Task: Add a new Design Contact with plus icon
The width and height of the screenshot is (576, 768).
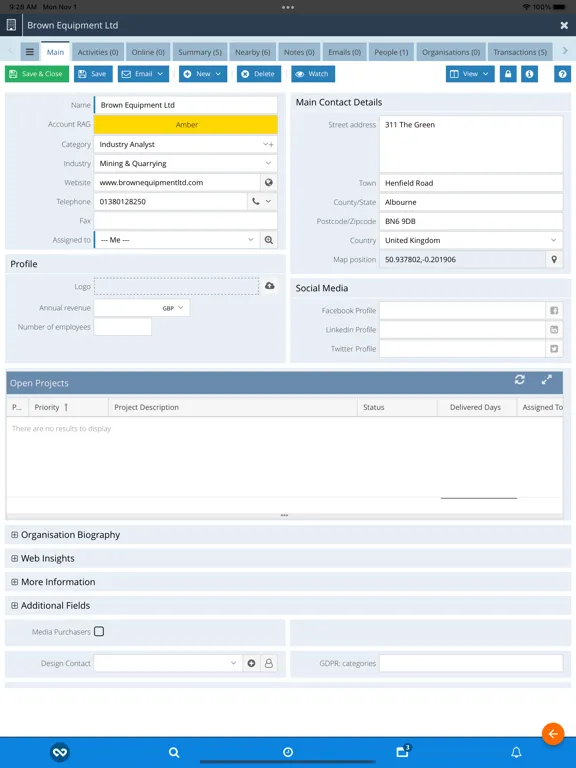Action: click(x=251, y=663)
